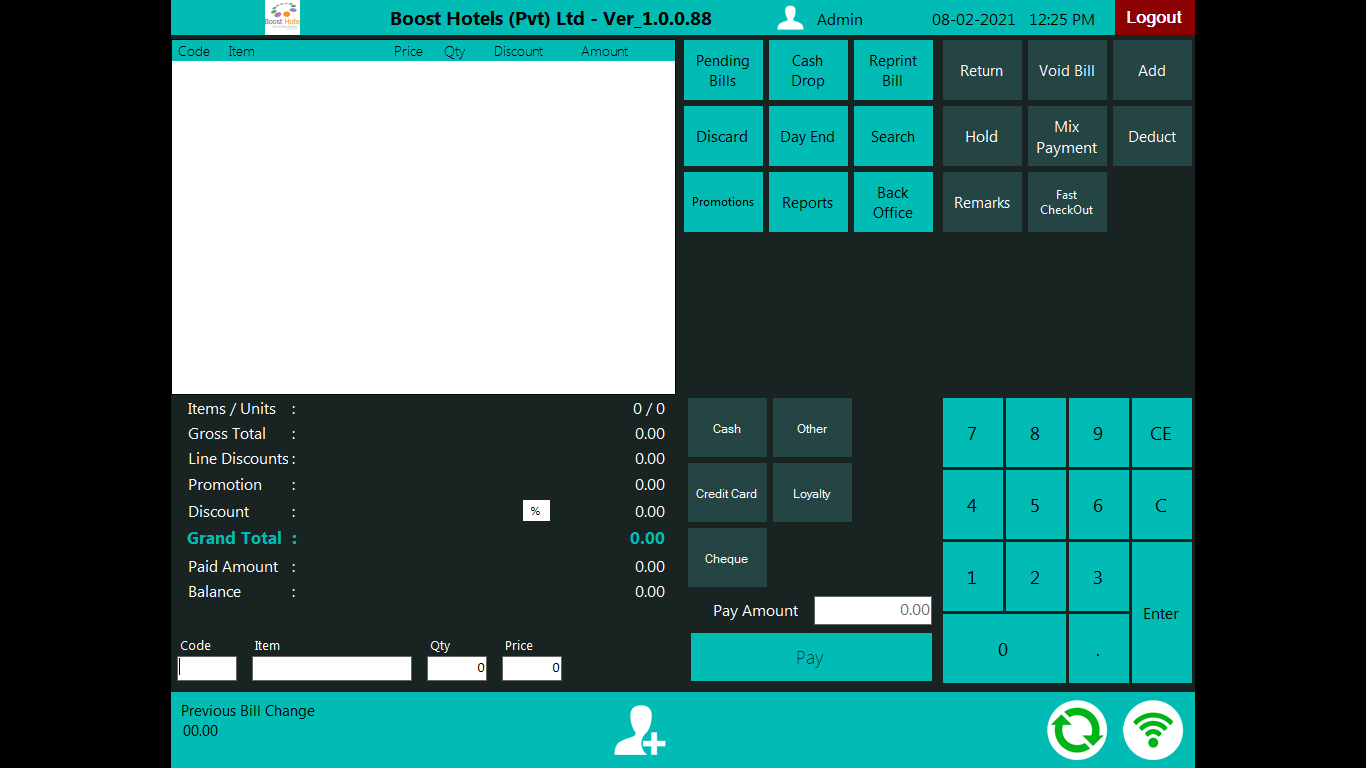The width and height of the screenshot is (1366, 768).
Task: Toggle the percent discount button
Action: click(536, 511)
